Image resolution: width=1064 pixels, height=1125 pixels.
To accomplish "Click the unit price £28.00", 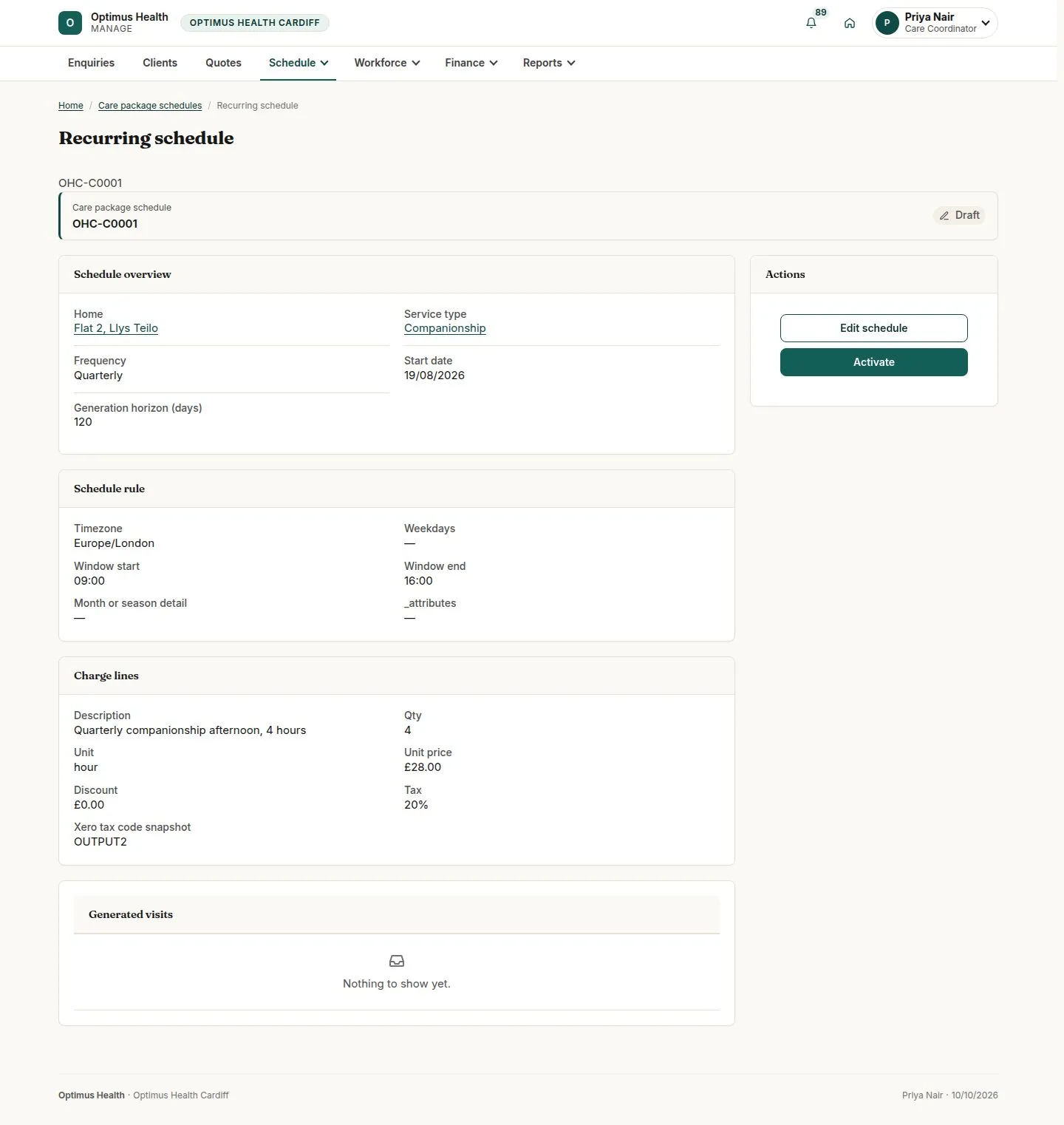I will (423, 767).
